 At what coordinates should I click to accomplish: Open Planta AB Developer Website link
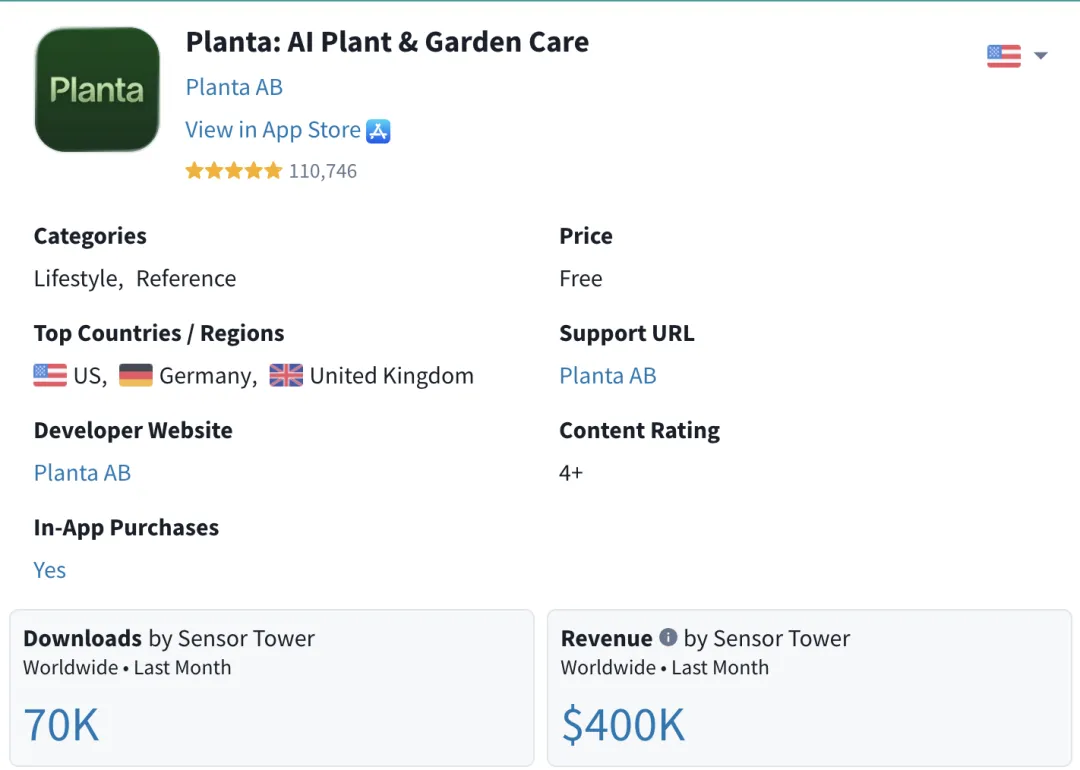pyautogui.click(x=82, y=473)
